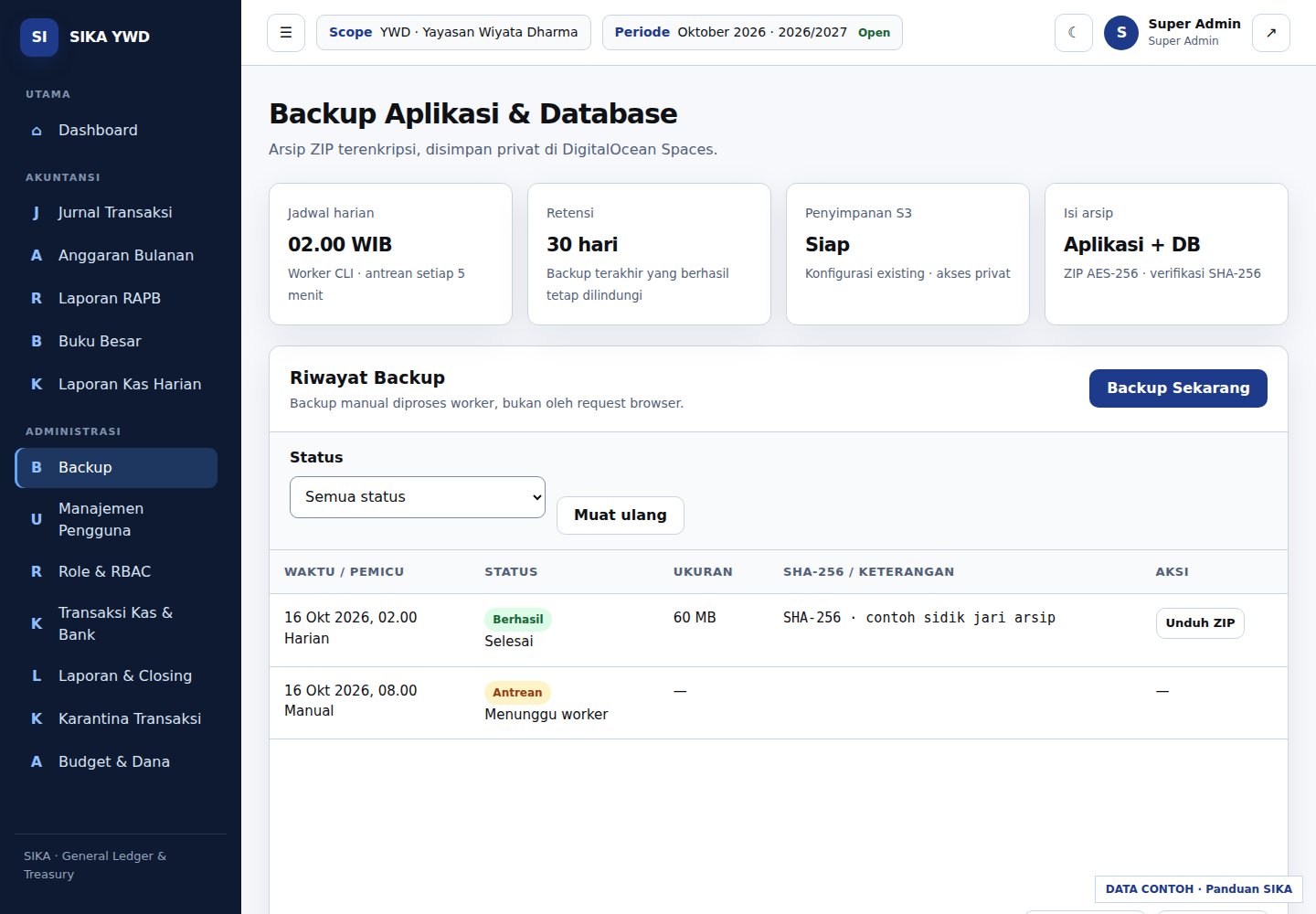The width and height of the screenshot is (1316, 914).
Task: Click the SI logo badge
Action: (39, 37)
